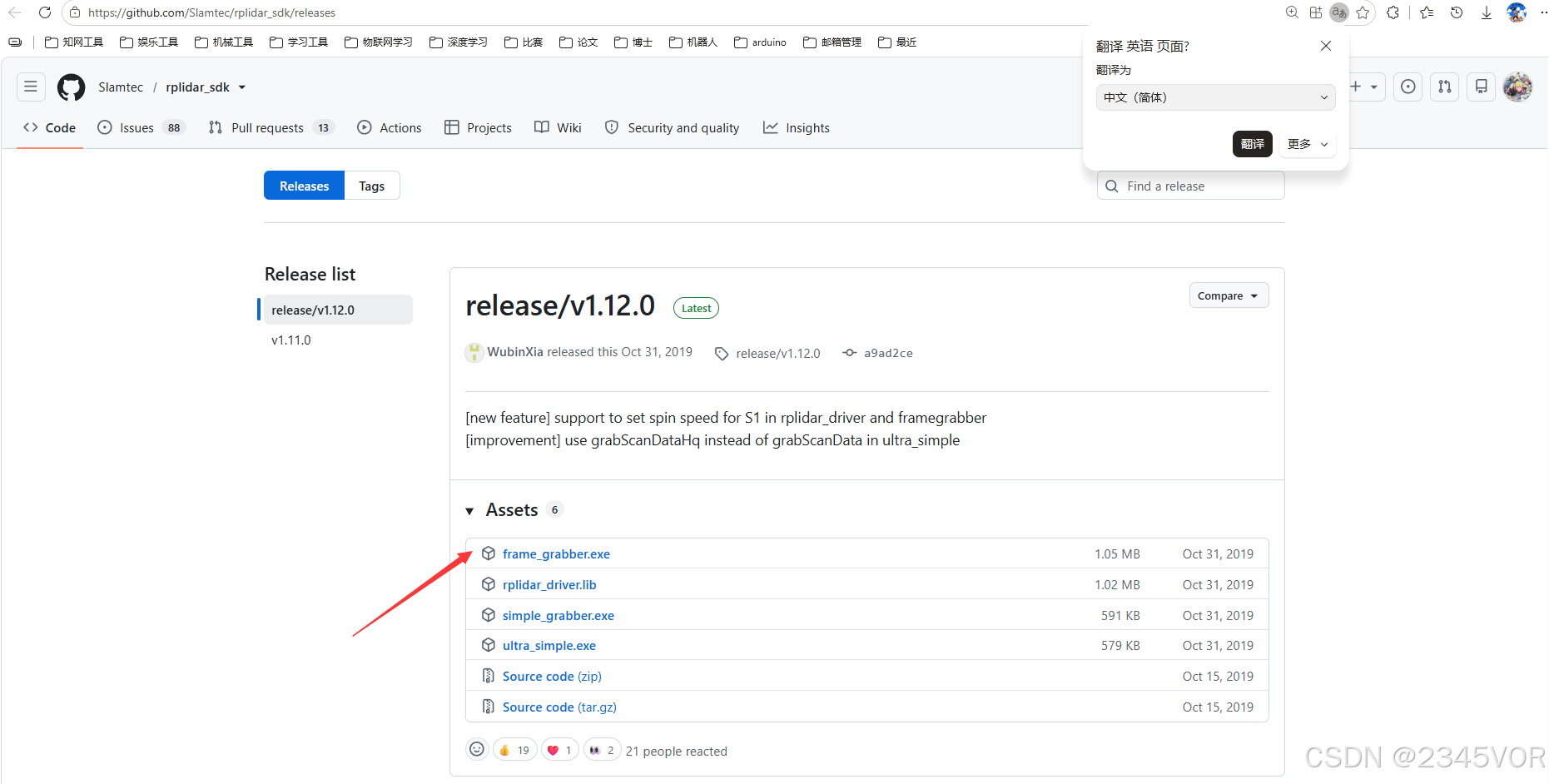Open browser history
The image size is (1549, 784).
[1457, 12]
